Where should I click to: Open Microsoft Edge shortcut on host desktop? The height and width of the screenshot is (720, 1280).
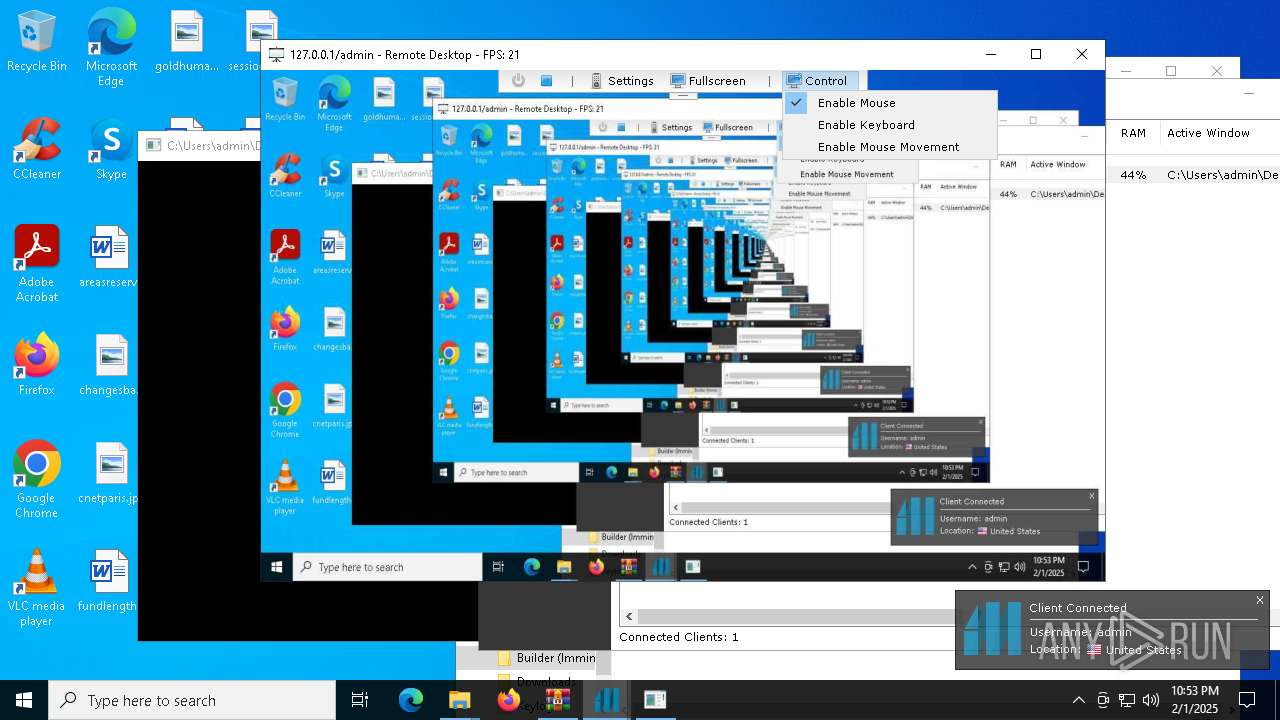[111, 47]
